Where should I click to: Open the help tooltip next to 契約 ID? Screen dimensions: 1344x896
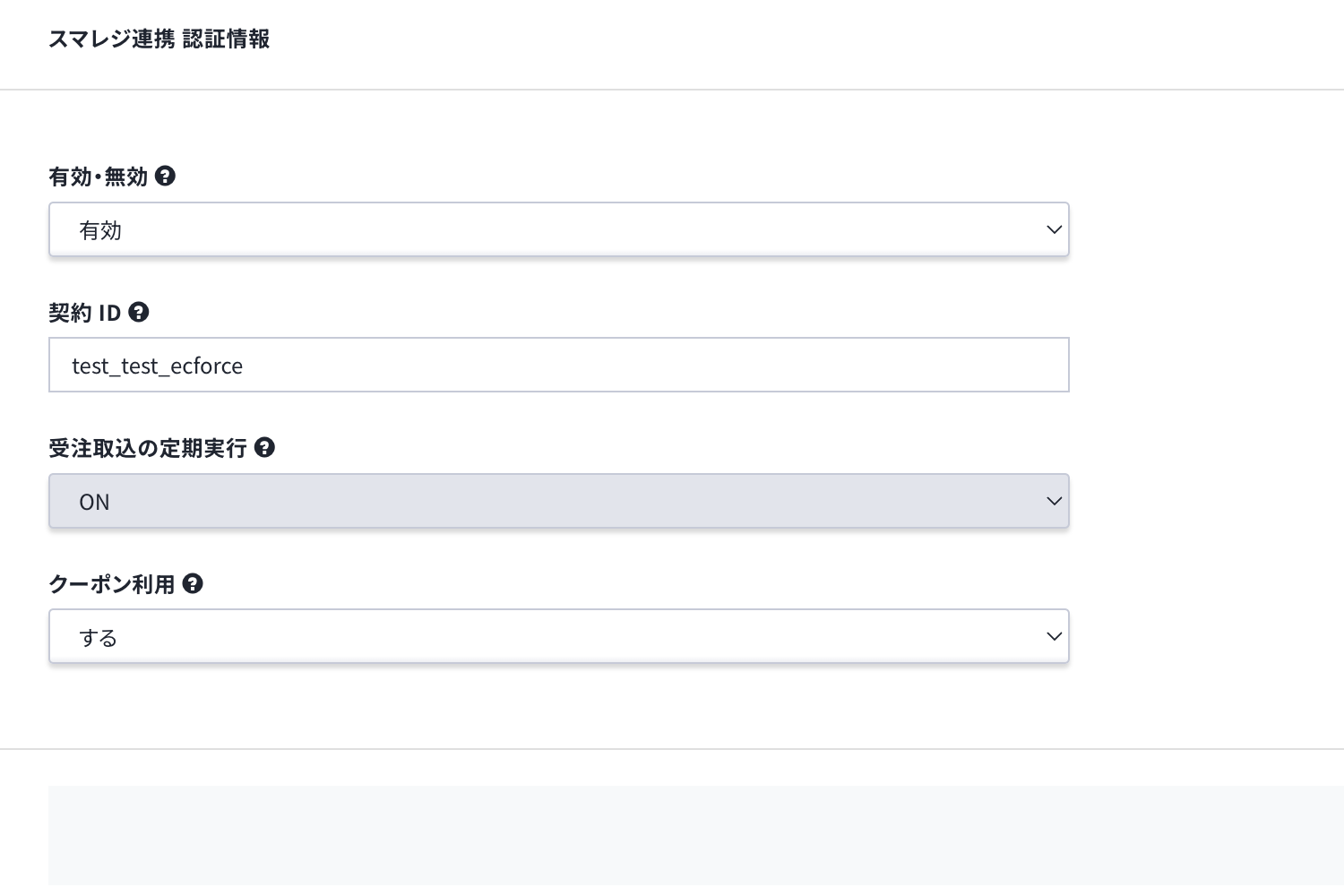(x=139, y=312)
